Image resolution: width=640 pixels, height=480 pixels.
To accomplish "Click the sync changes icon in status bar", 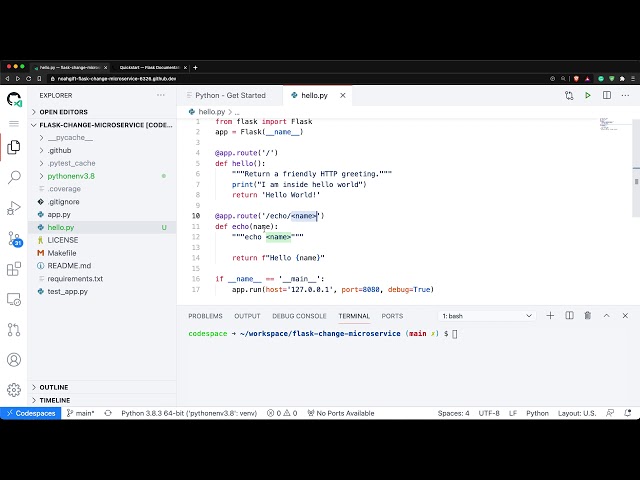I will click(x=108, y=413).
